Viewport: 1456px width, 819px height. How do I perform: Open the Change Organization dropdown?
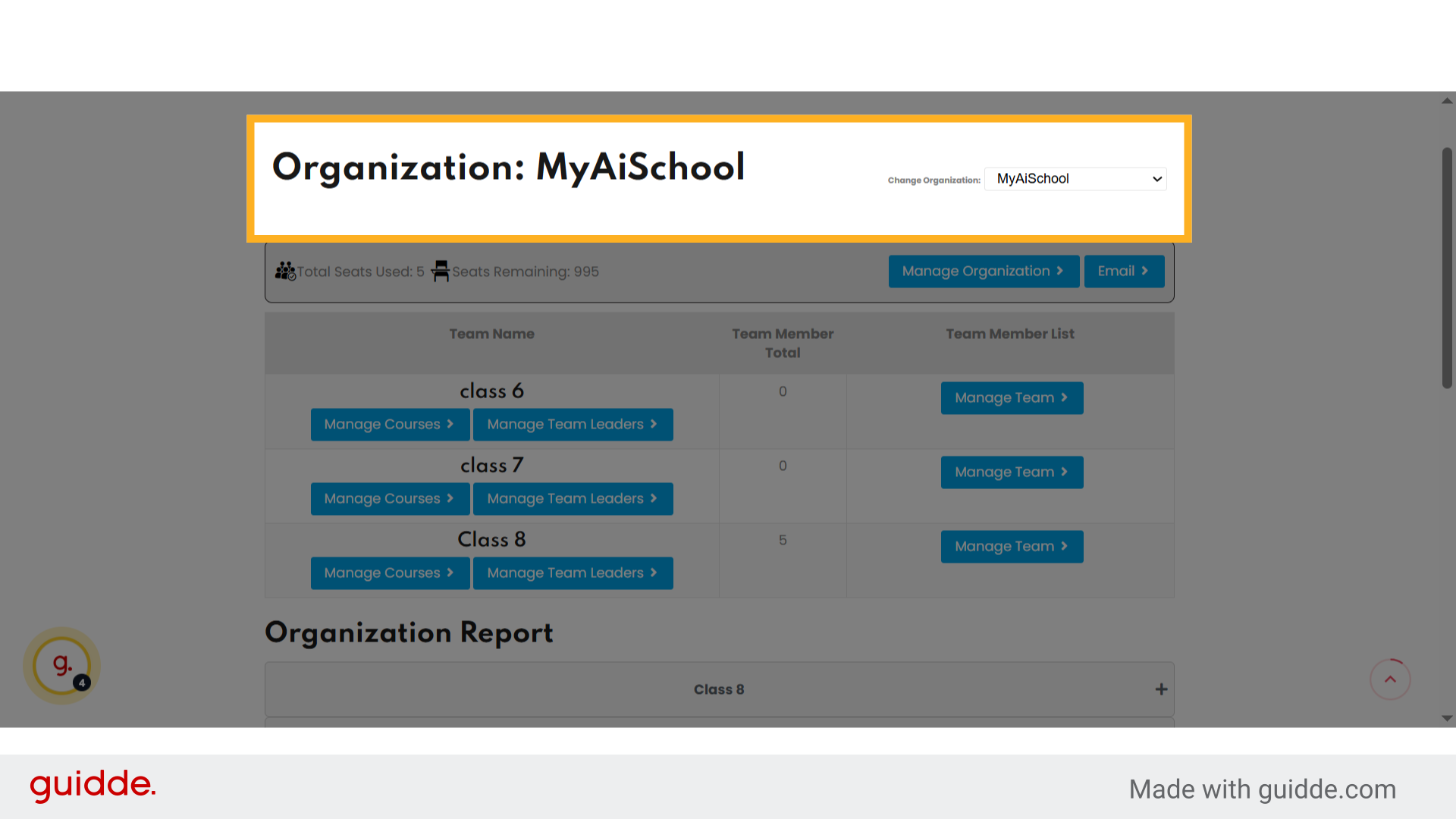click(x=1075, y=178)
